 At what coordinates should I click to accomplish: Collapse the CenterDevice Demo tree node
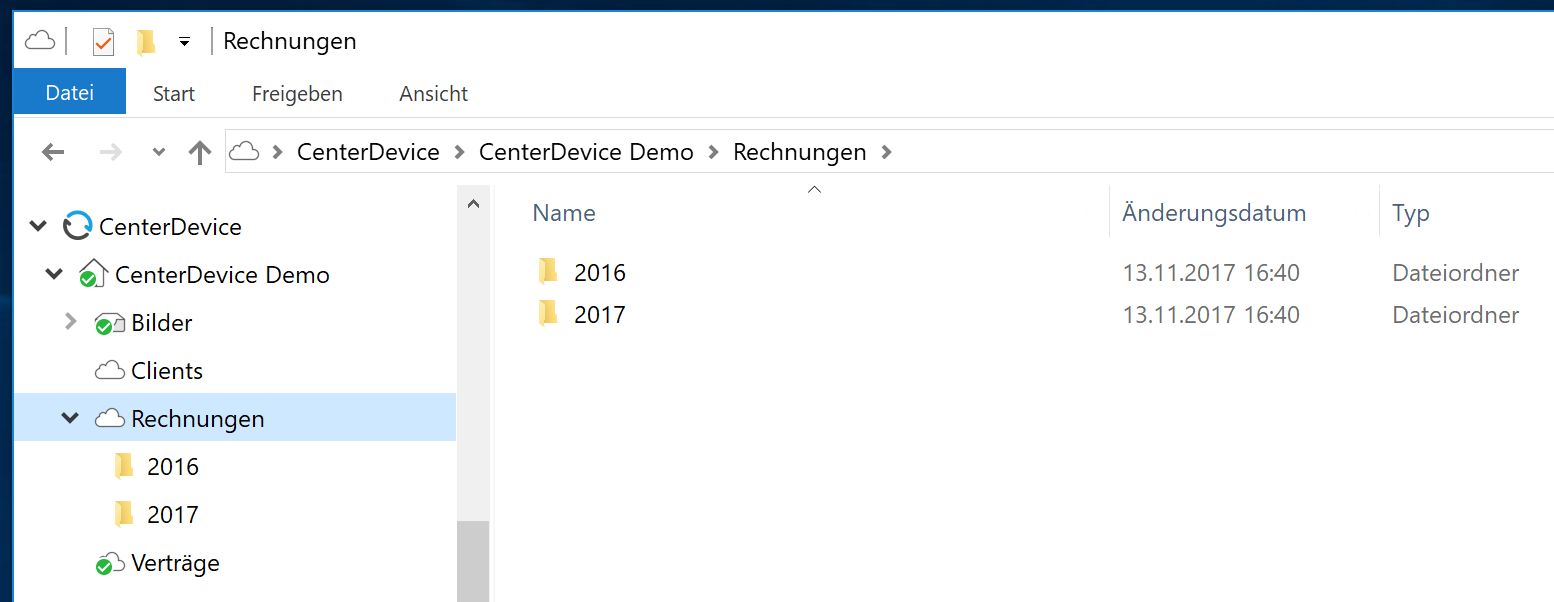point(54,274)
